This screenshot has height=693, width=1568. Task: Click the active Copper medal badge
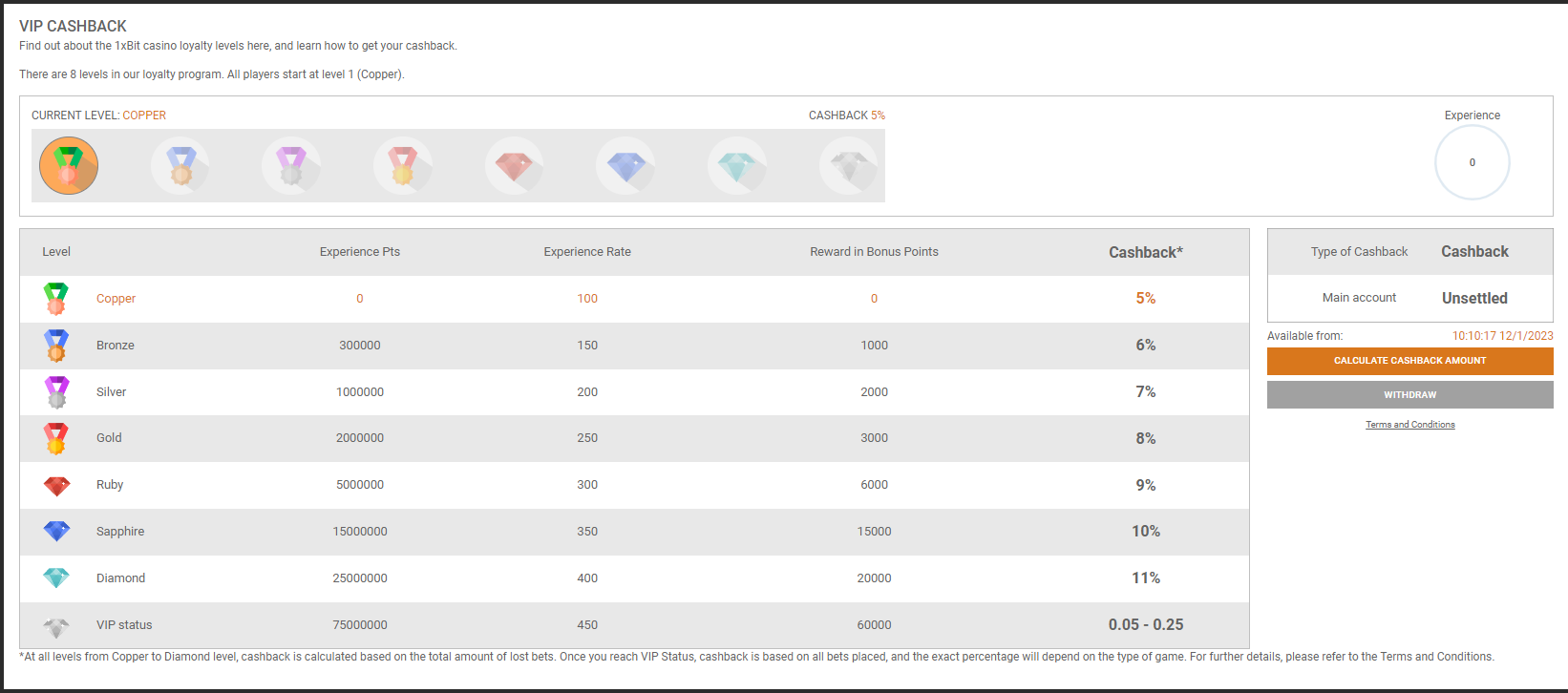click(69, 165)
